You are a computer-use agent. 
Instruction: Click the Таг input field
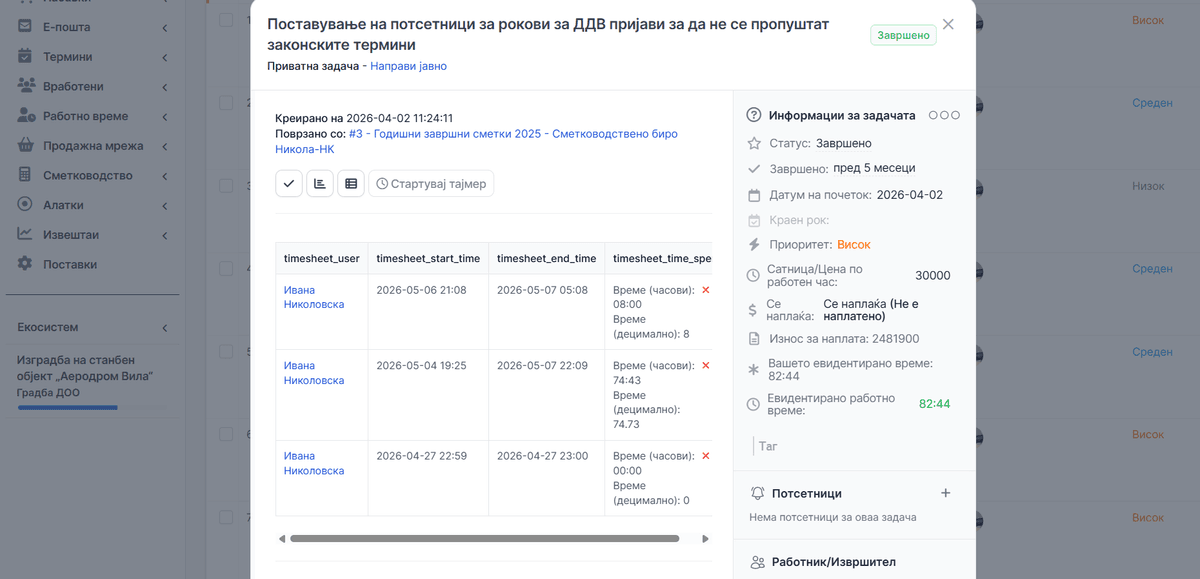pos(854,446)
